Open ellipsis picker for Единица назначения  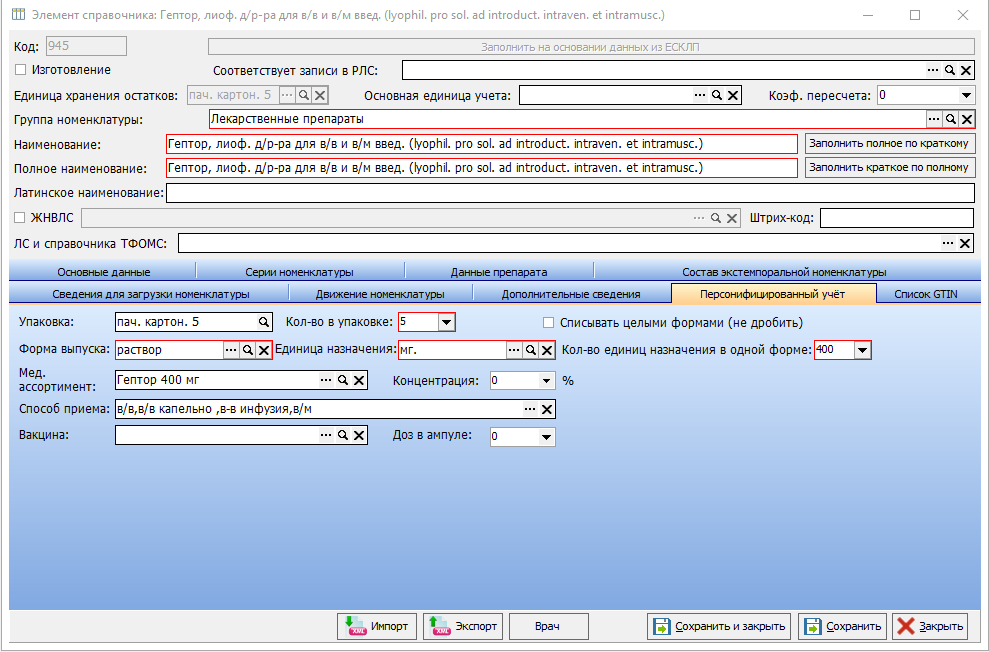[515, 350]
